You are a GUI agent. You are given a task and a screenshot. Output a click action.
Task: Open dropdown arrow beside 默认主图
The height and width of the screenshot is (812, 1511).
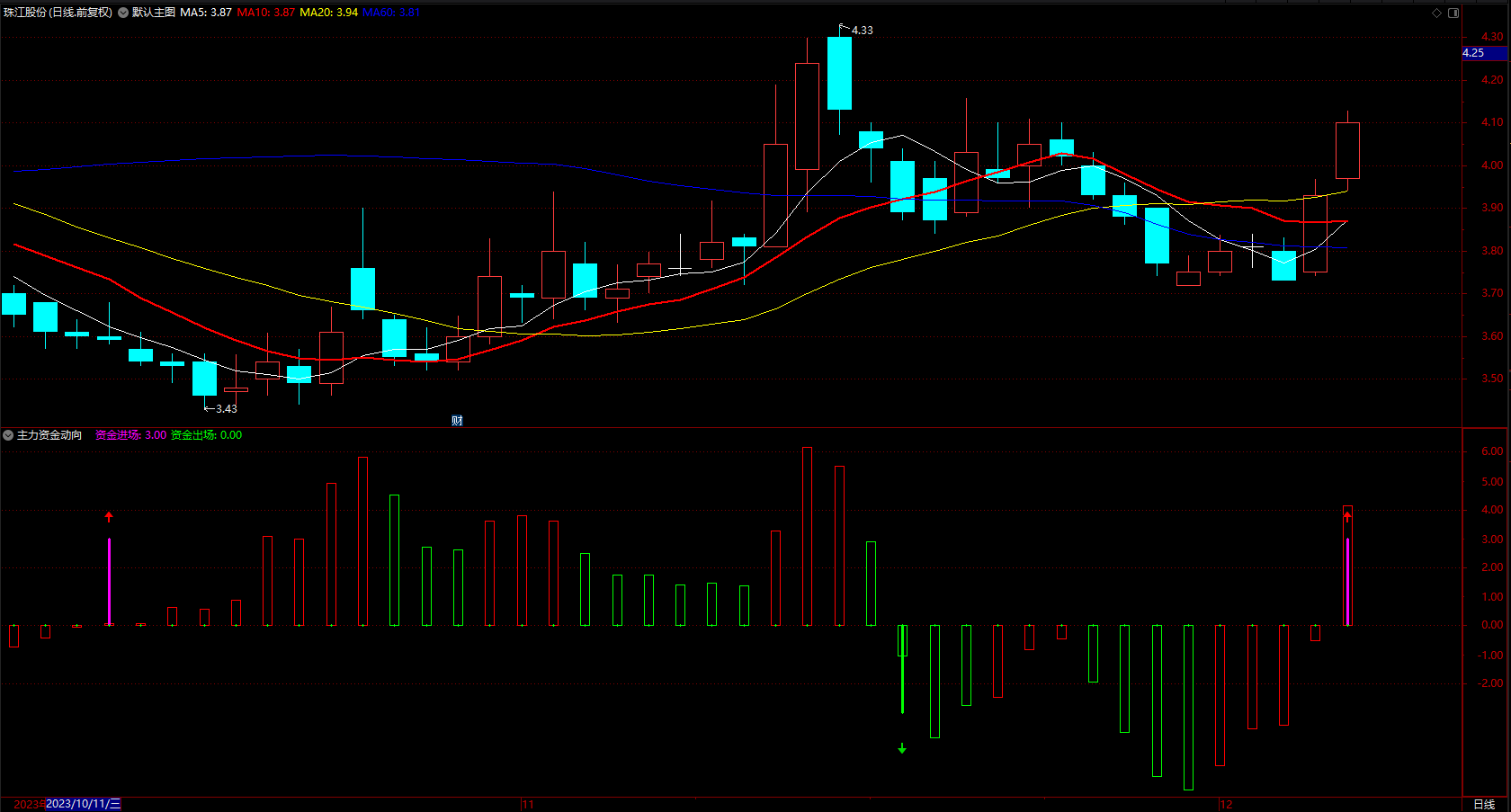coord(123,13)
